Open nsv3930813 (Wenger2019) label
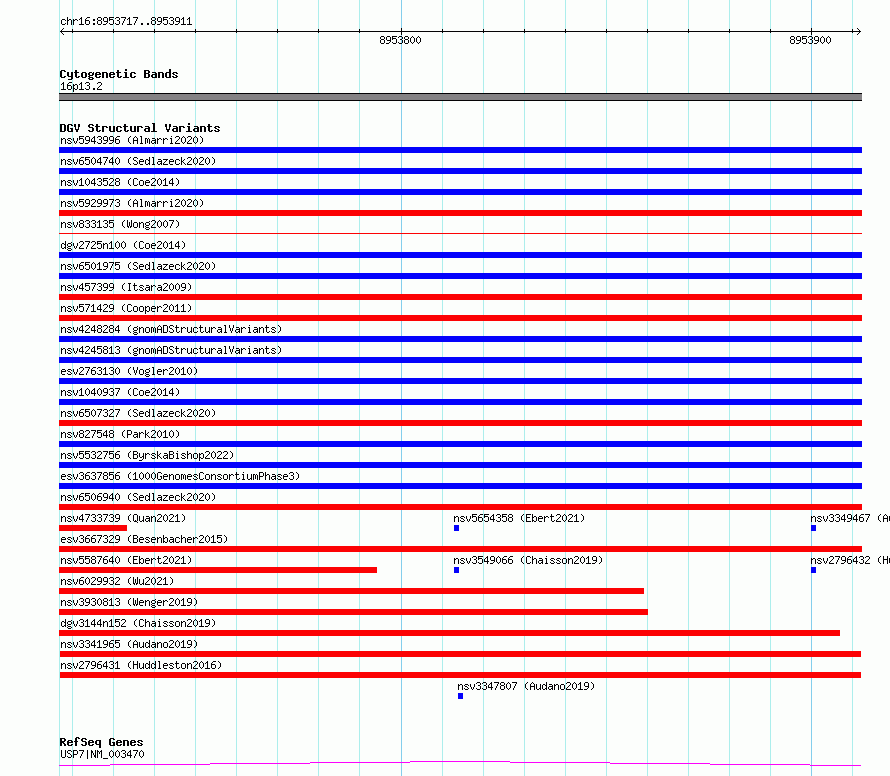The image size is (890, 776). click(129, 602)
